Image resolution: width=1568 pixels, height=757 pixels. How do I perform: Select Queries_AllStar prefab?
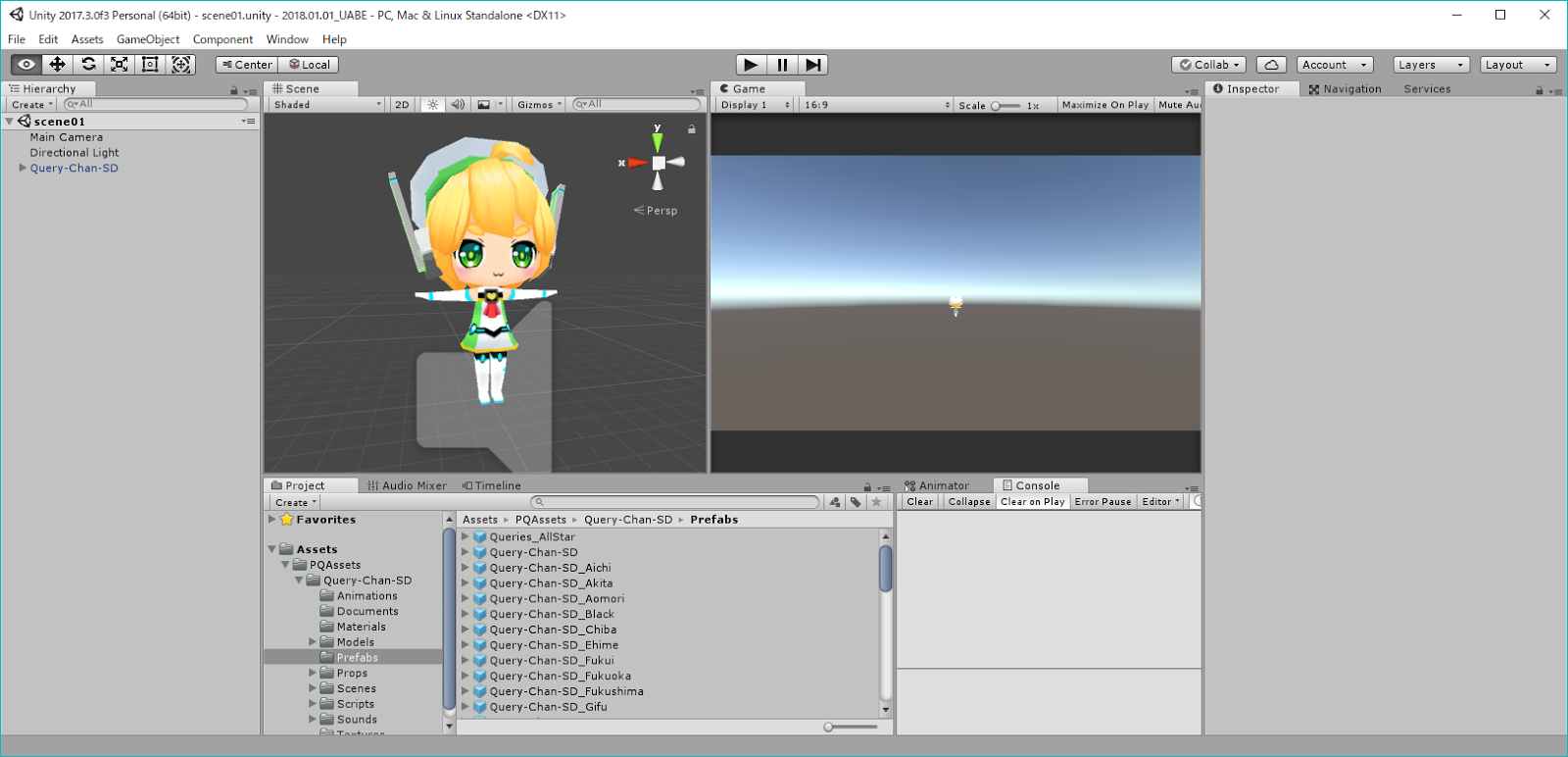tap(532, 536)
